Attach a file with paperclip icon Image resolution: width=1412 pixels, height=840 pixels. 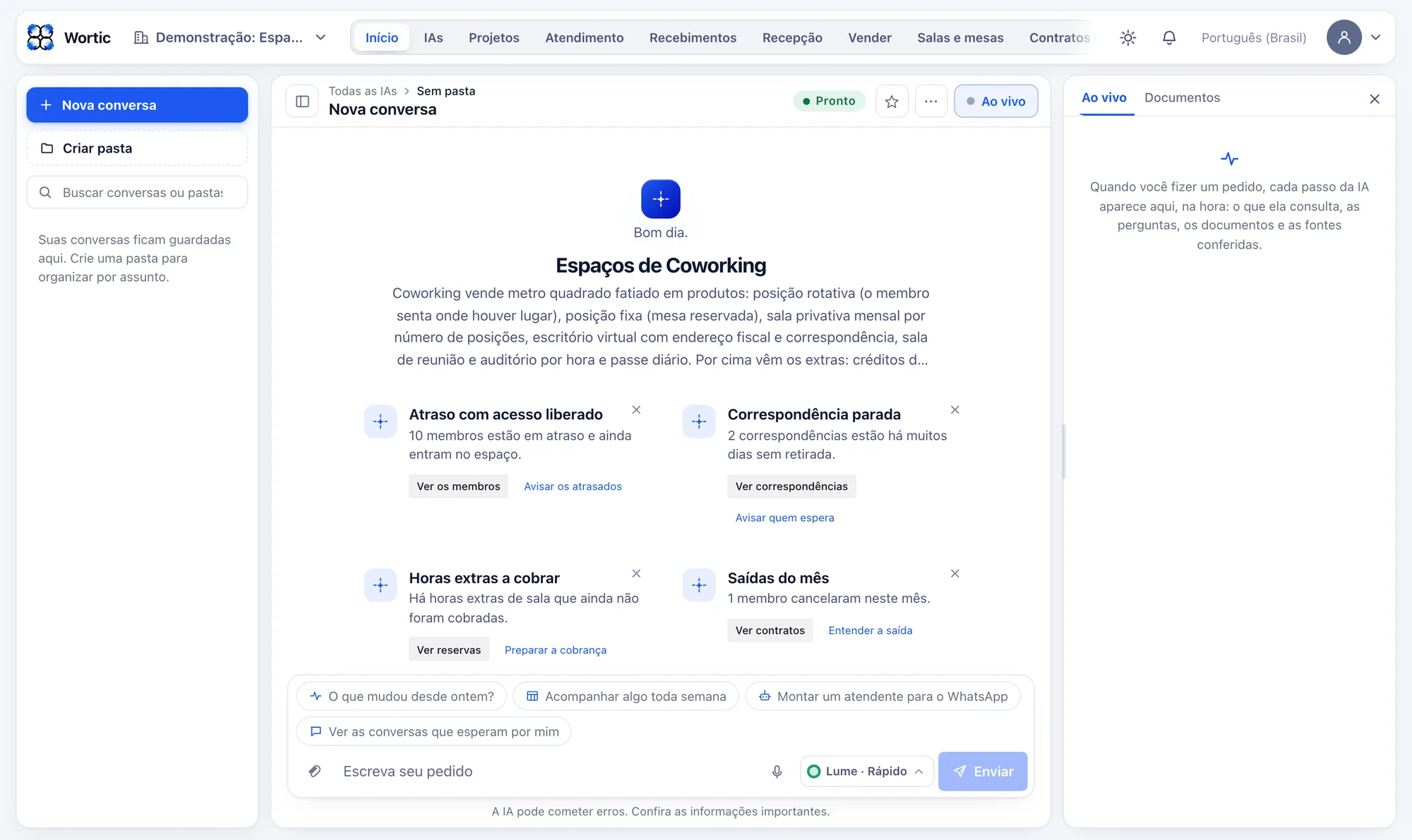(x=315, y=771)
